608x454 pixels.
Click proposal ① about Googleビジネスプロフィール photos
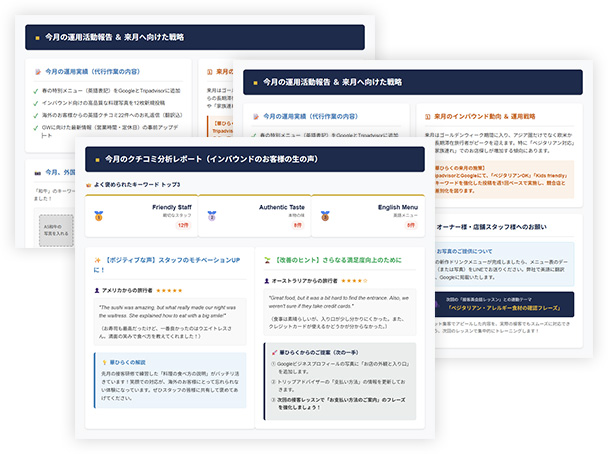340,368
